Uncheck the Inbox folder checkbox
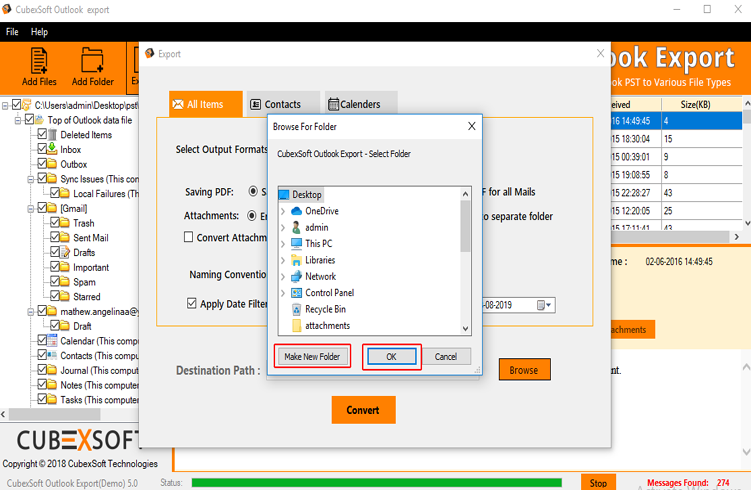 (42, 150)
